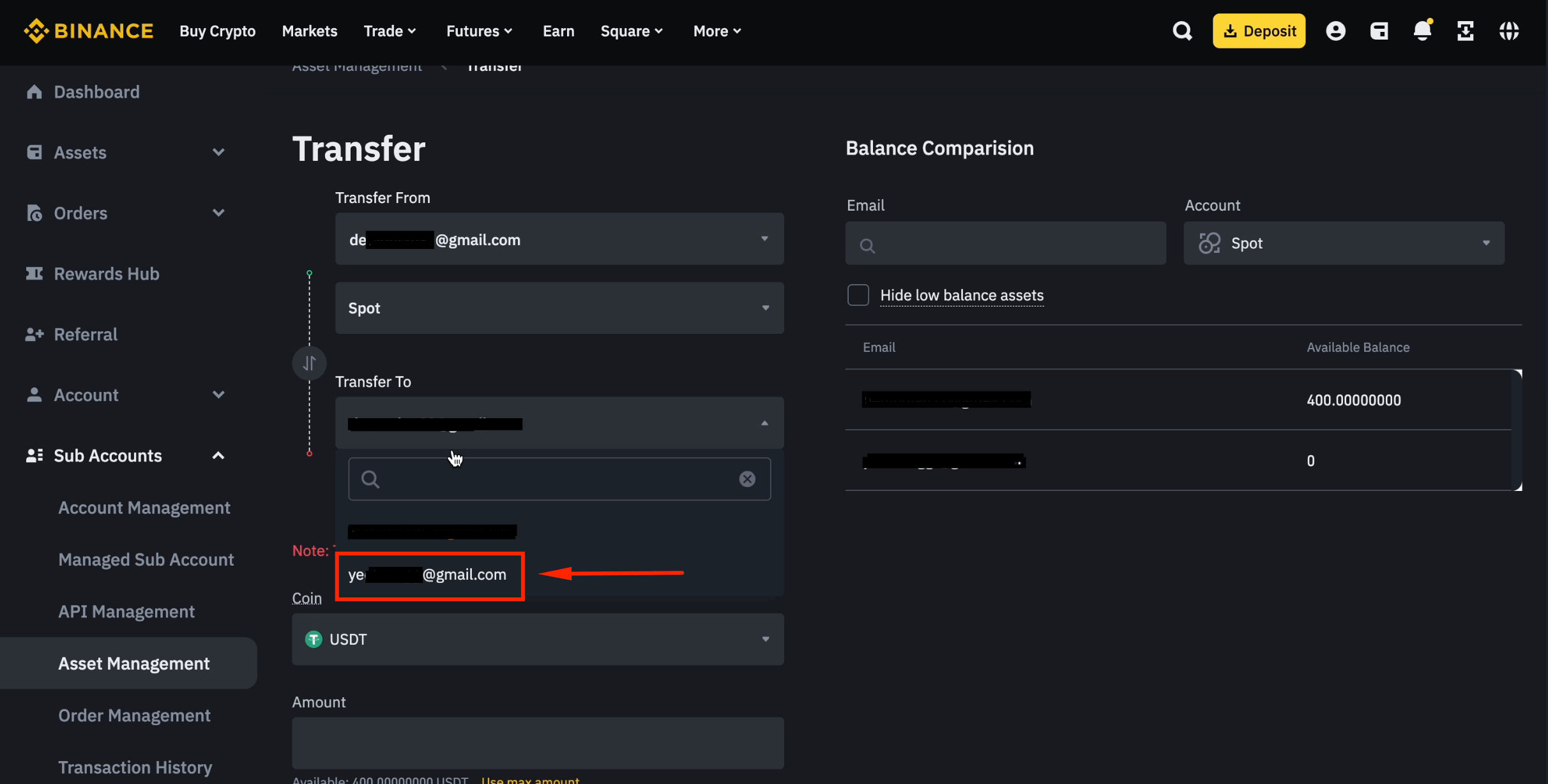View notifications via the bell icon

pos(1422,30)
